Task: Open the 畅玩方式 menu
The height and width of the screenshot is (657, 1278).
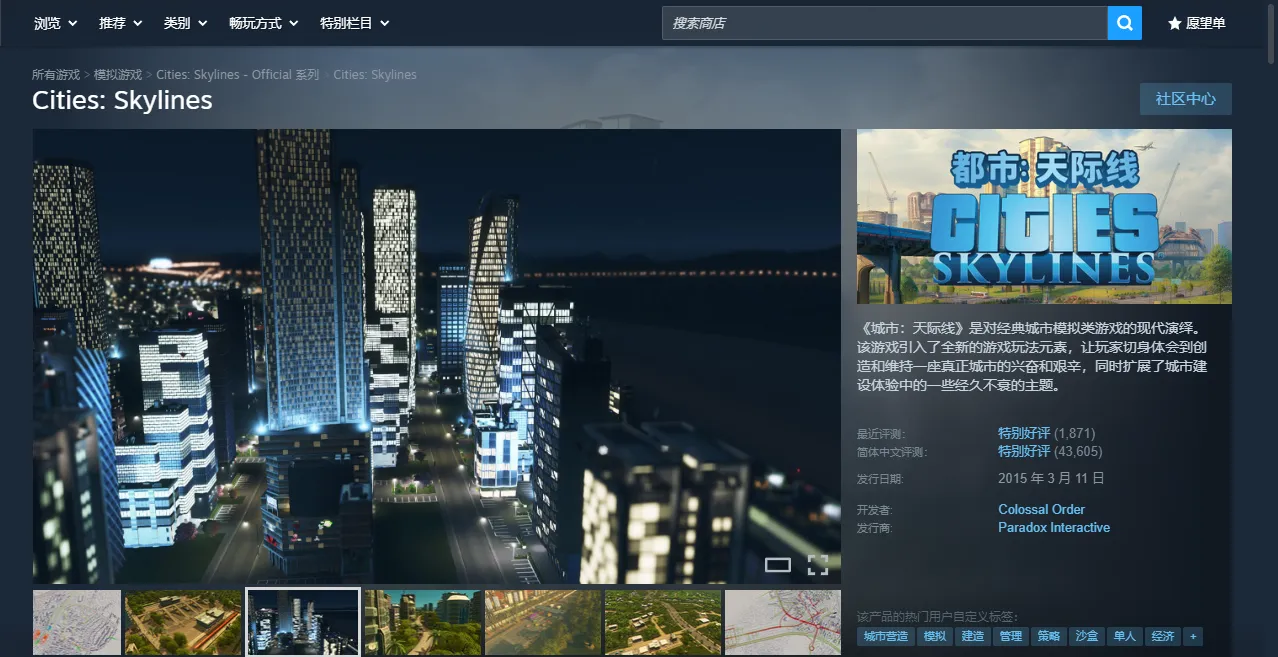Action: point(263,23)
